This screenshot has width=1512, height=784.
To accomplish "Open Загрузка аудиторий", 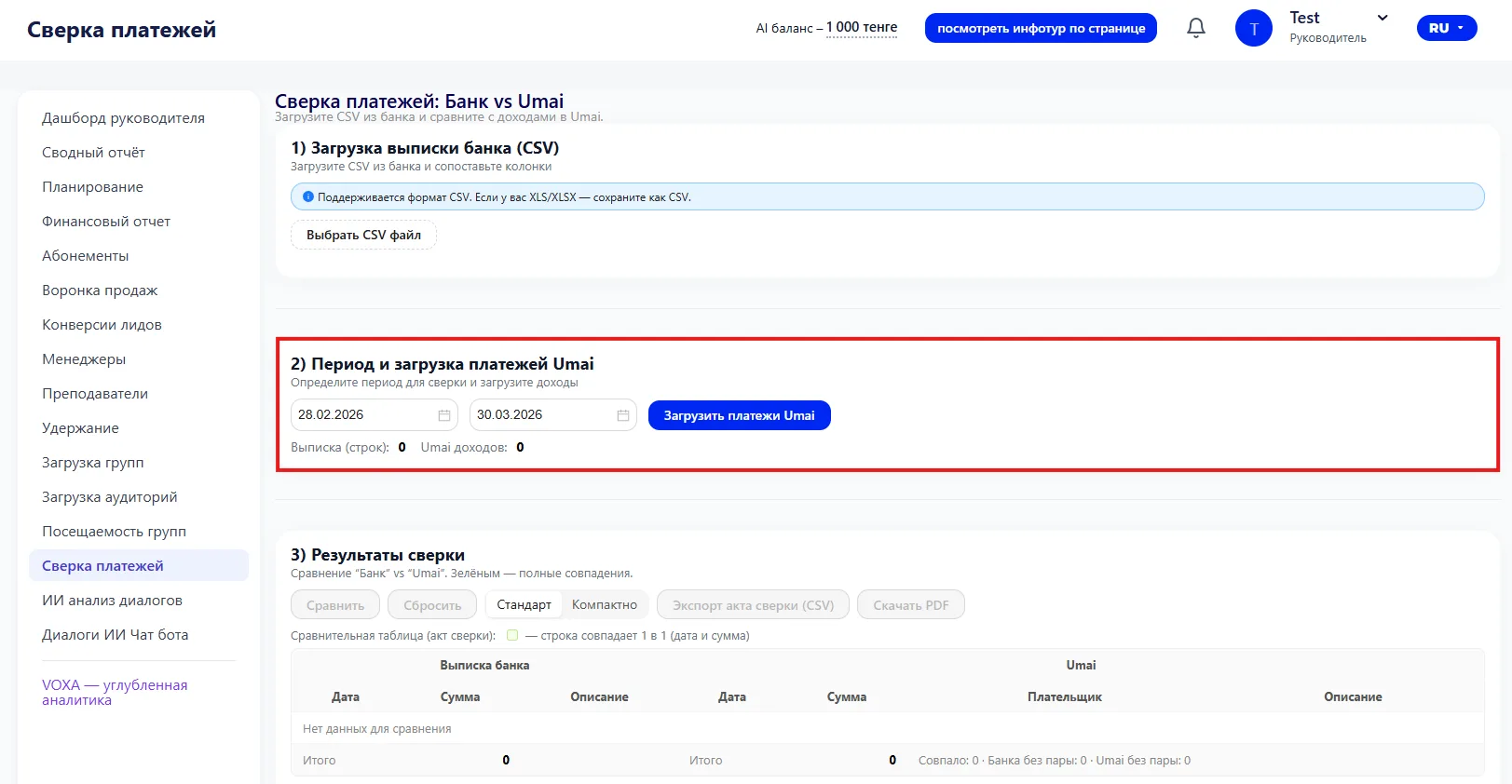I will pyautogui.click(x=110, y=497).
